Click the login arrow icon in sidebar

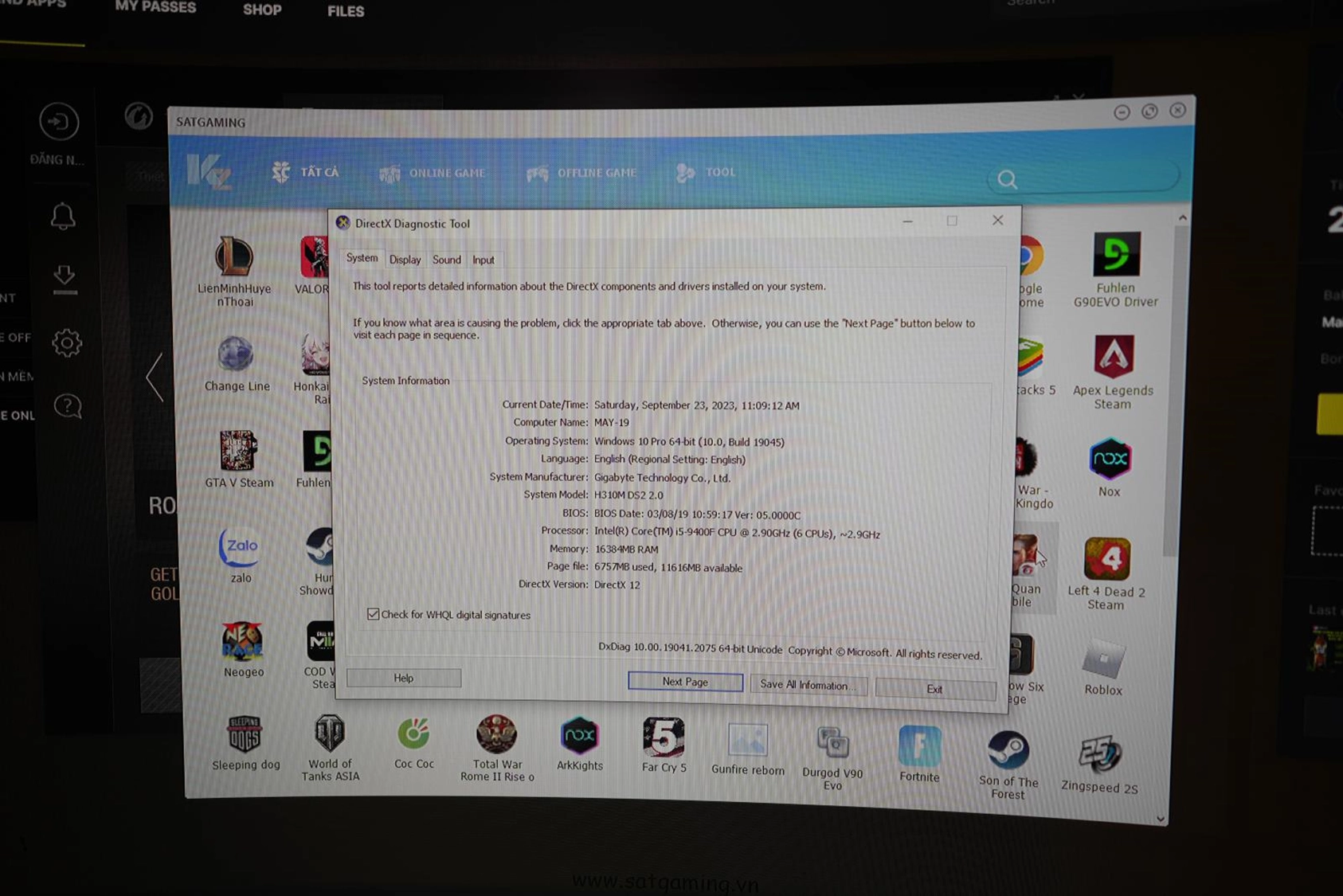click(59, 122)
